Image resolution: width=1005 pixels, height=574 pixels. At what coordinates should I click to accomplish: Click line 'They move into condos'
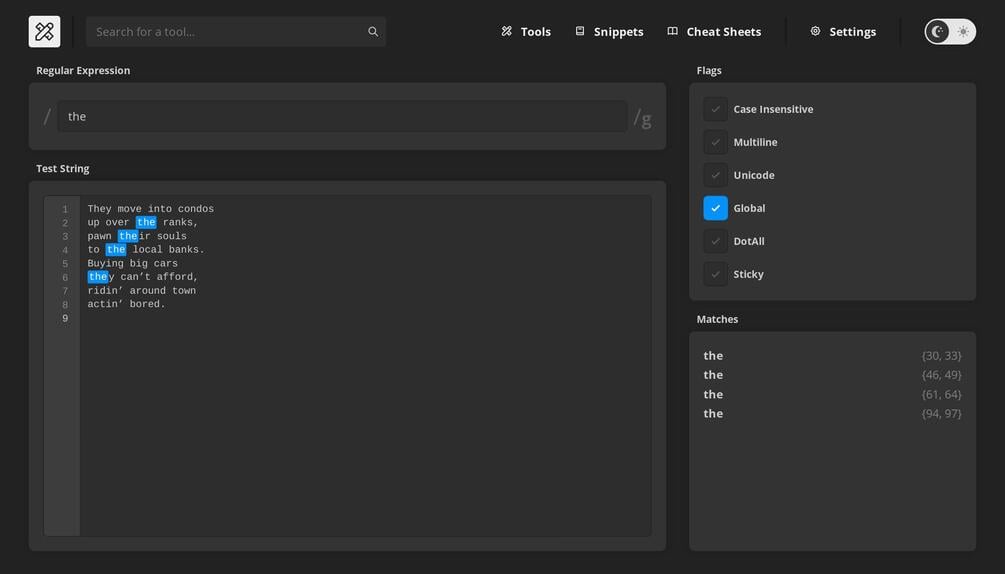pos(151,209)
